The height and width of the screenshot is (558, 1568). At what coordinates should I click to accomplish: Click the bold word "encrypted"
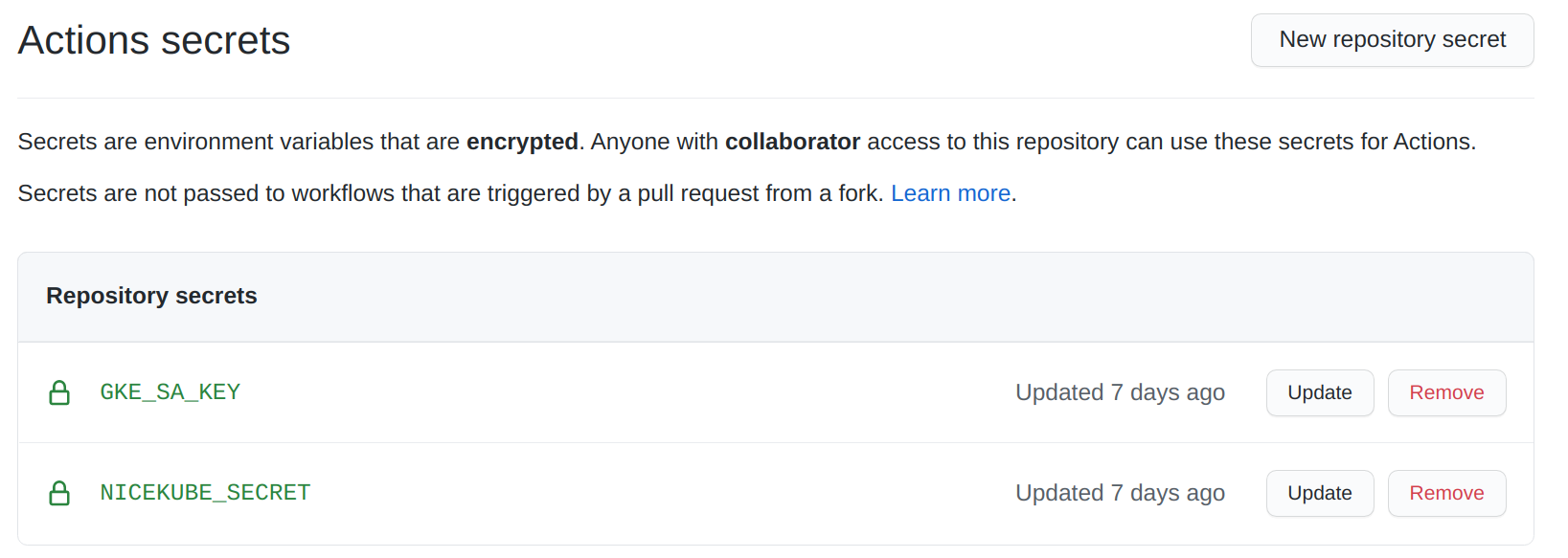(x=522, y=142)
